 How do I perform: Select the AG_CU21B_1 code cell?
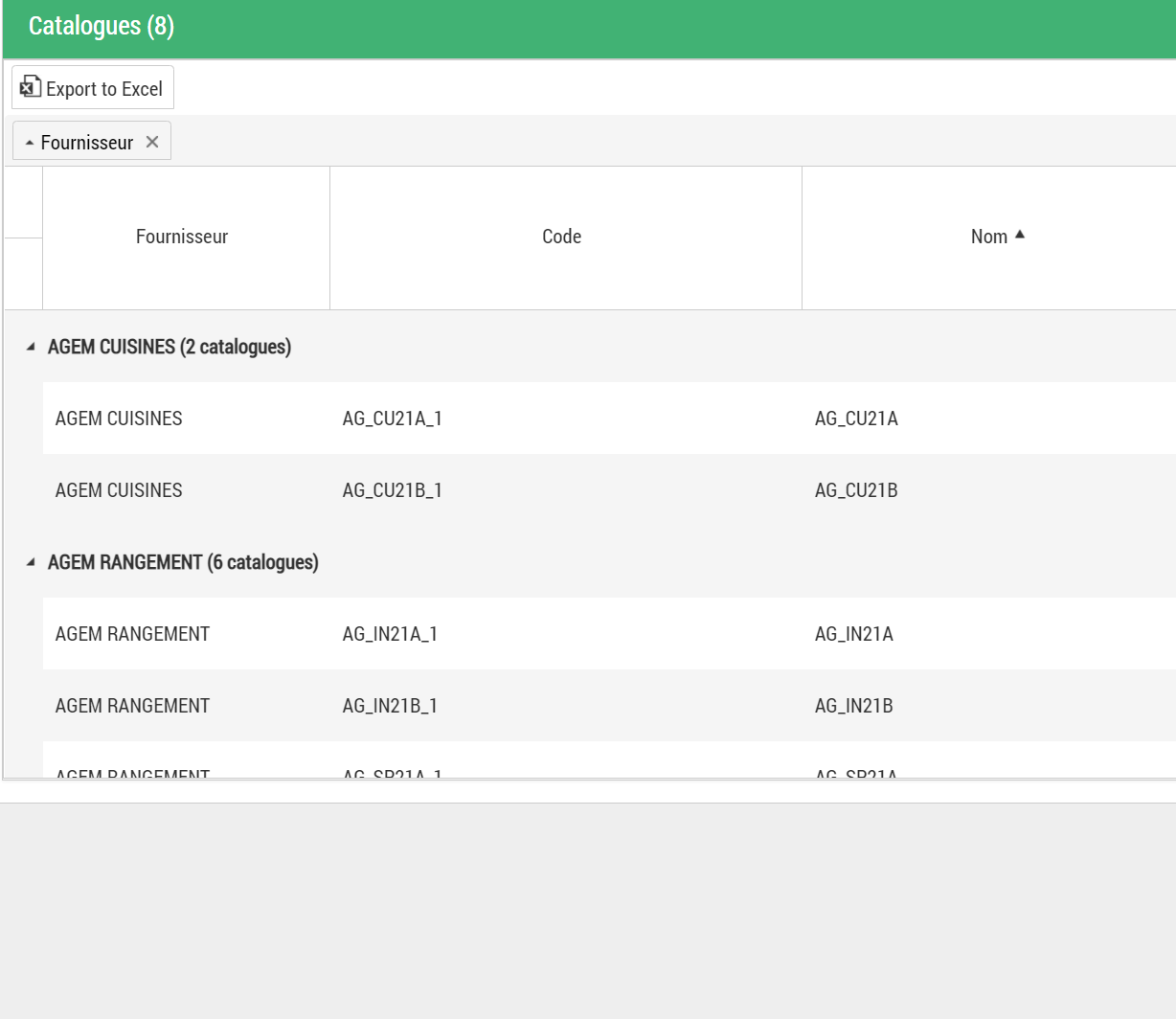pos(393,490)
